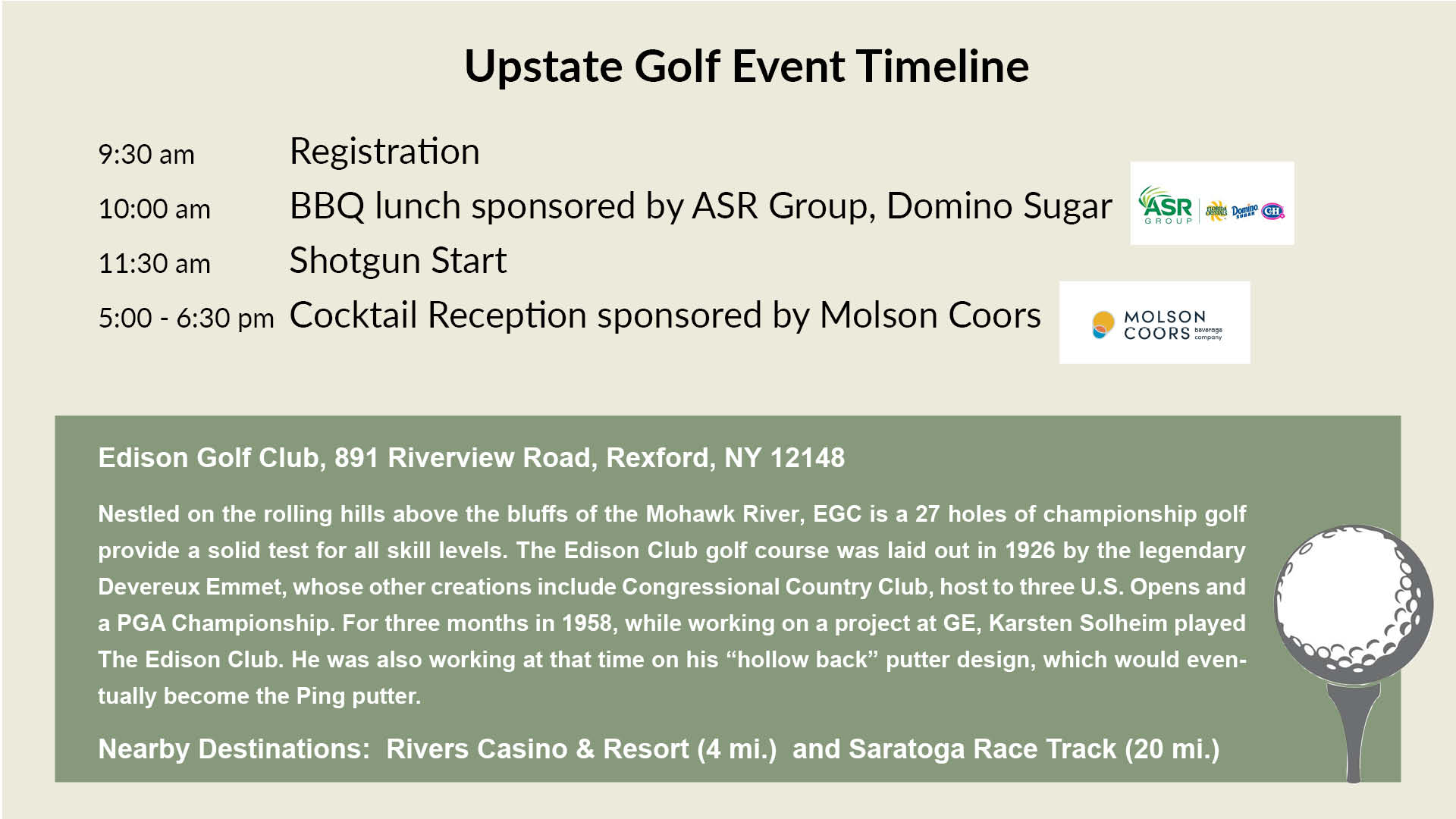Select the Upstate Golf Event Timeline title
This screenshot has height=819, width=1456.
point(746,66)
